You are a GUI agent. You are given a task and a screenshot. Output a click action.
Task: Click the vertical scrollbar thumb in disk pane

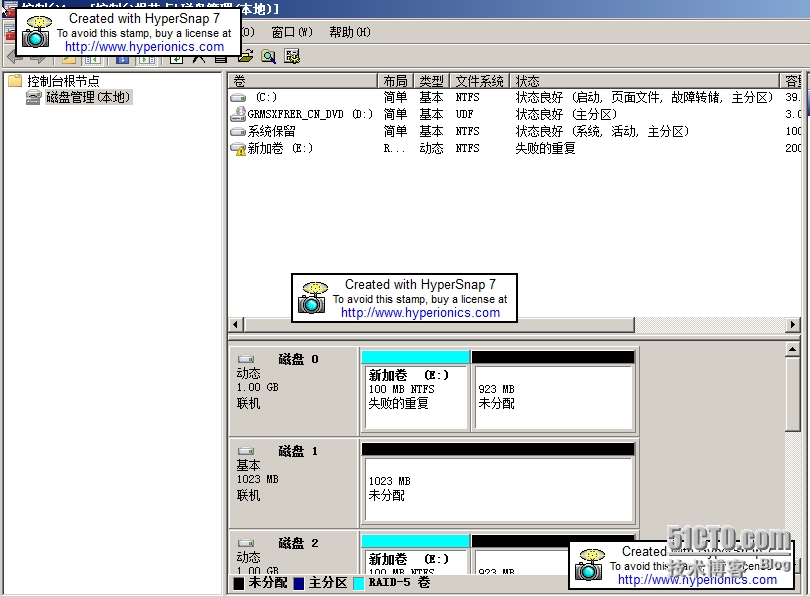[793, 394]
